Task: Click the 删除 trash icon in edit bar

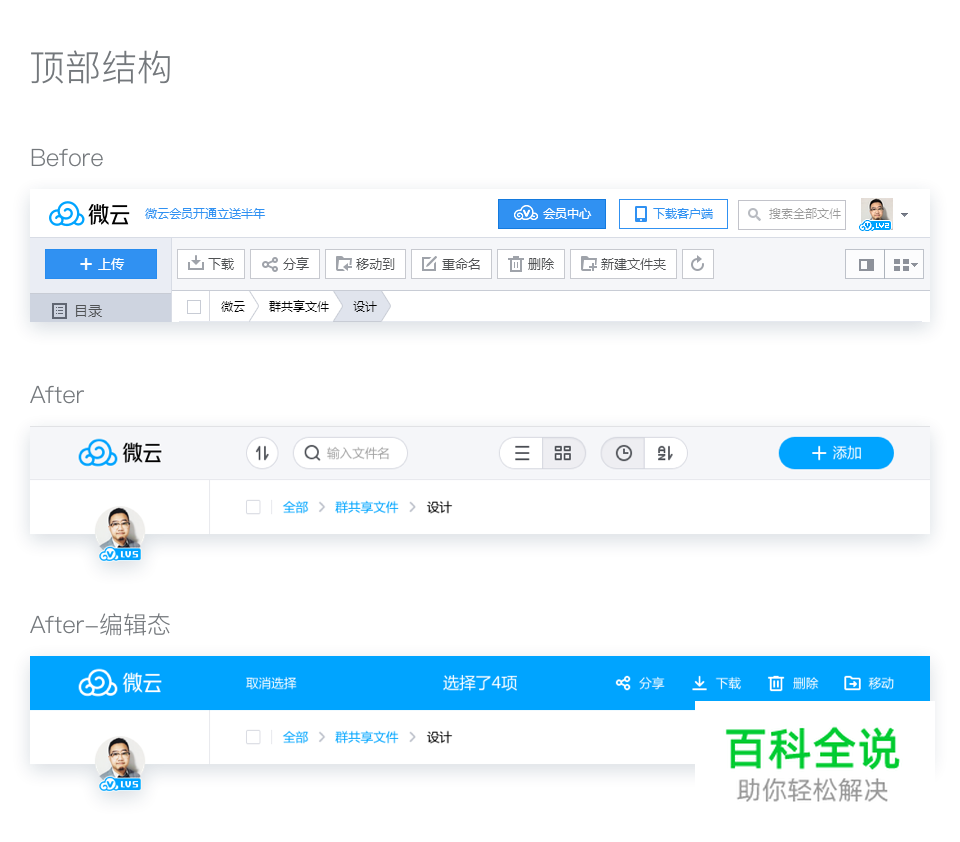Action: pyautogui.click(x=793, y=682)
